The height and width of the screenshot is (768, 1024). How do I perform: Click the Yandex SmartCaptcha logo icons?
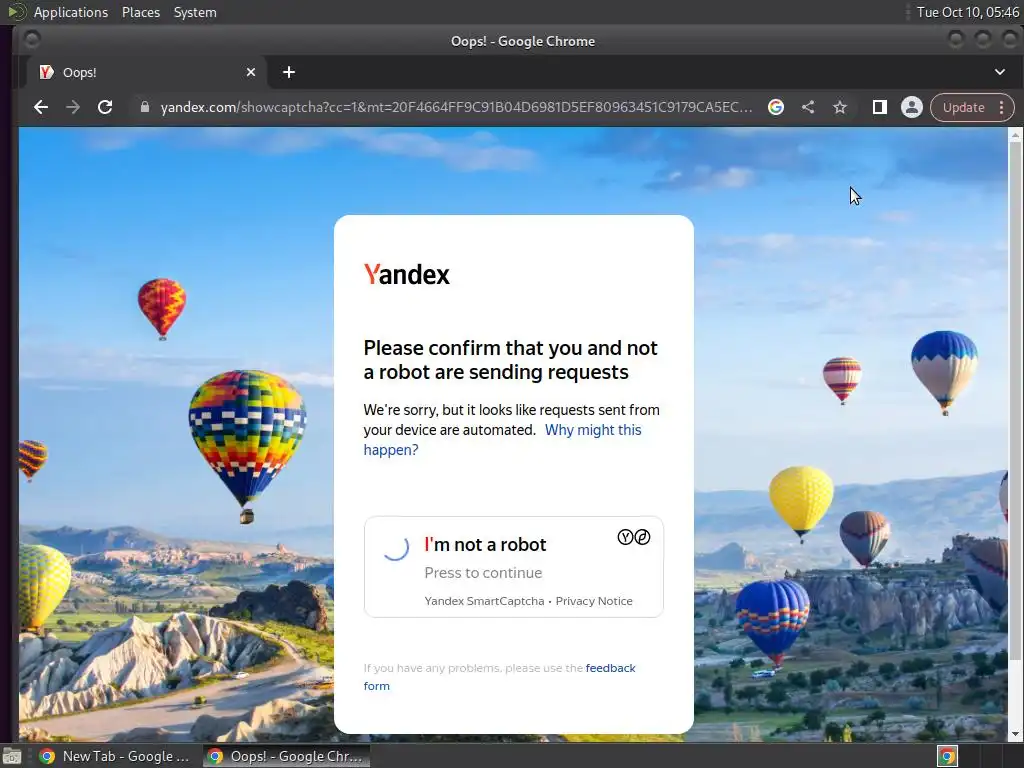(x=633, y=537)
